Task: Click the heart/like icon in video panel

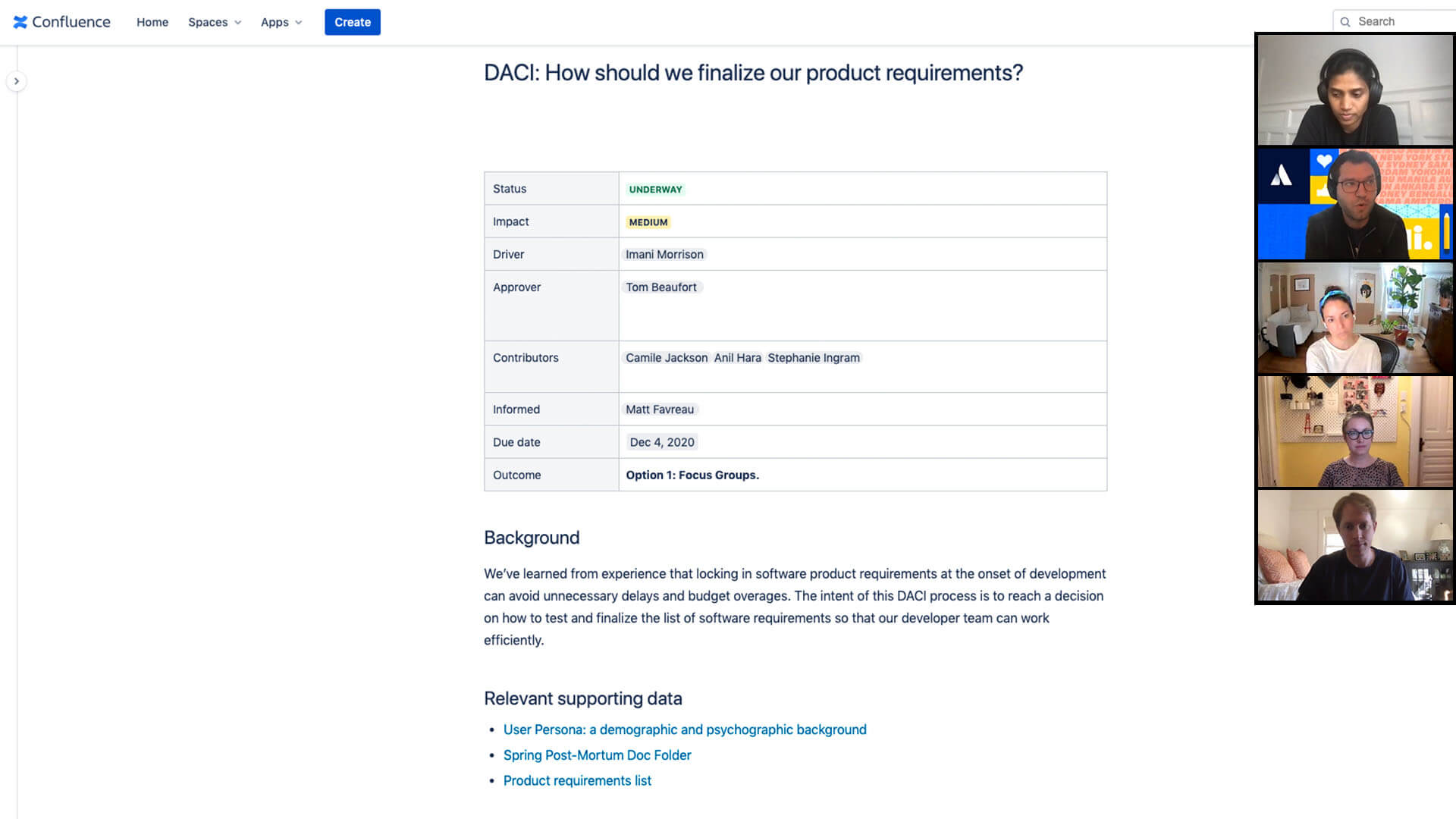Action: point(1323,161)
